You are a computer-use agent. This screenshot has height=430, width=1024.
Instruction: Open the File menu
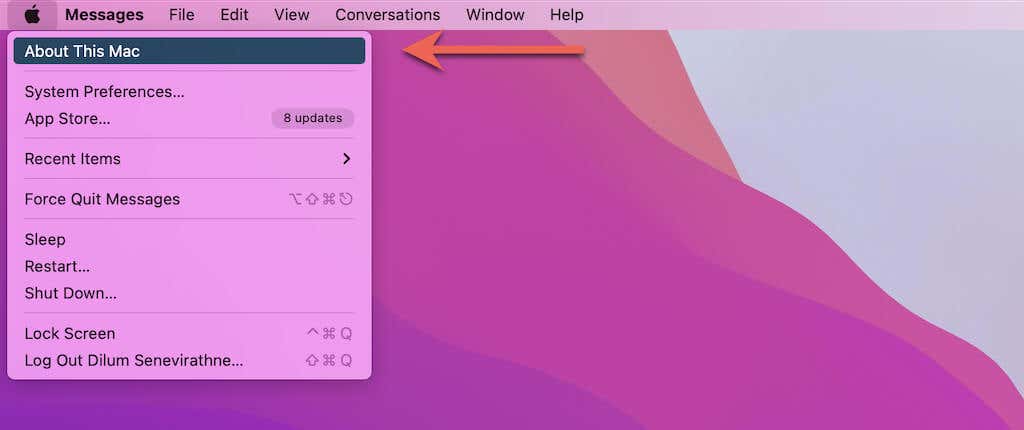[x=182, y=14]
